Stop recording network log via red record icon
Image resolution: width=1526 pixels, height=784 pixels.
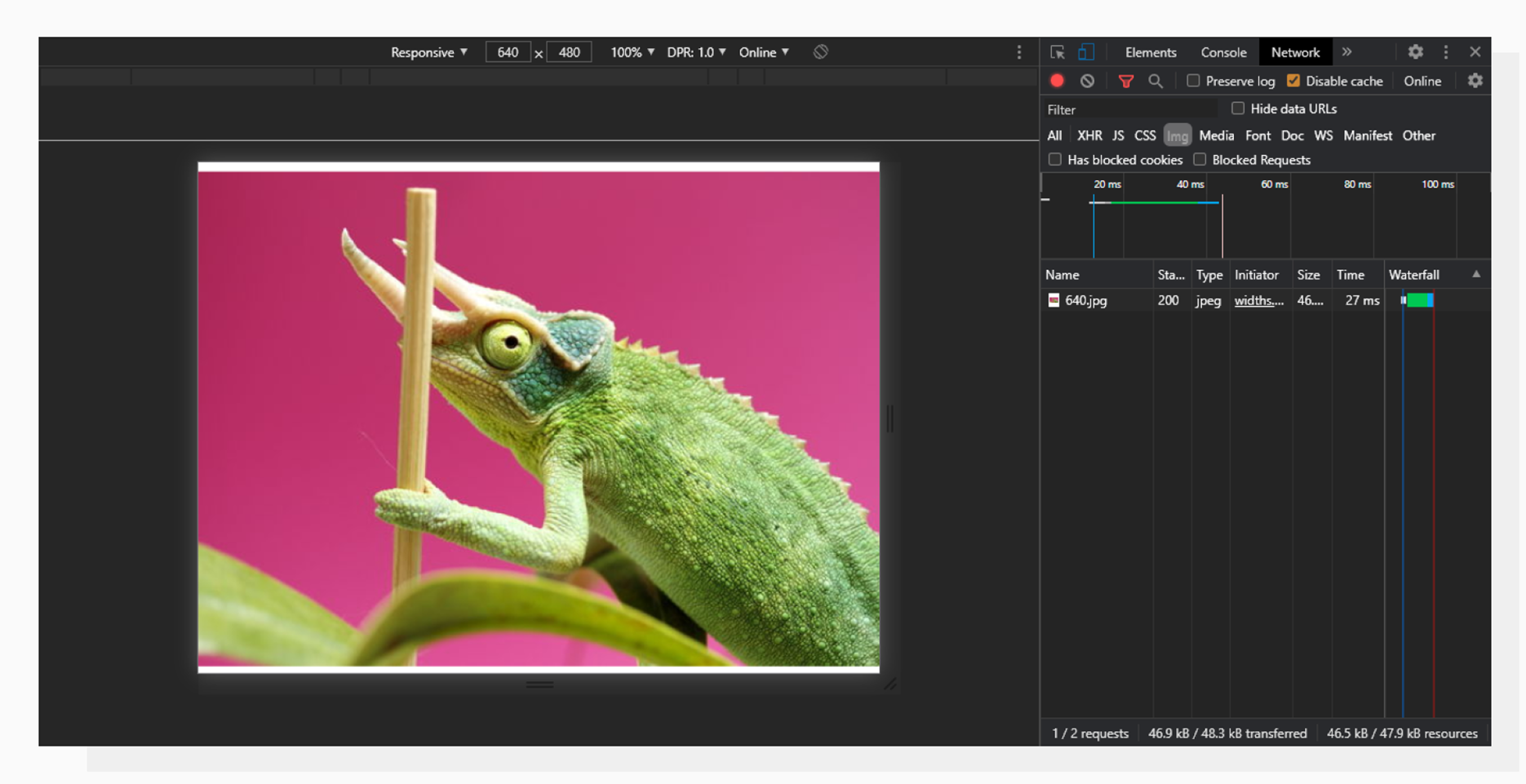point(1057,81)
